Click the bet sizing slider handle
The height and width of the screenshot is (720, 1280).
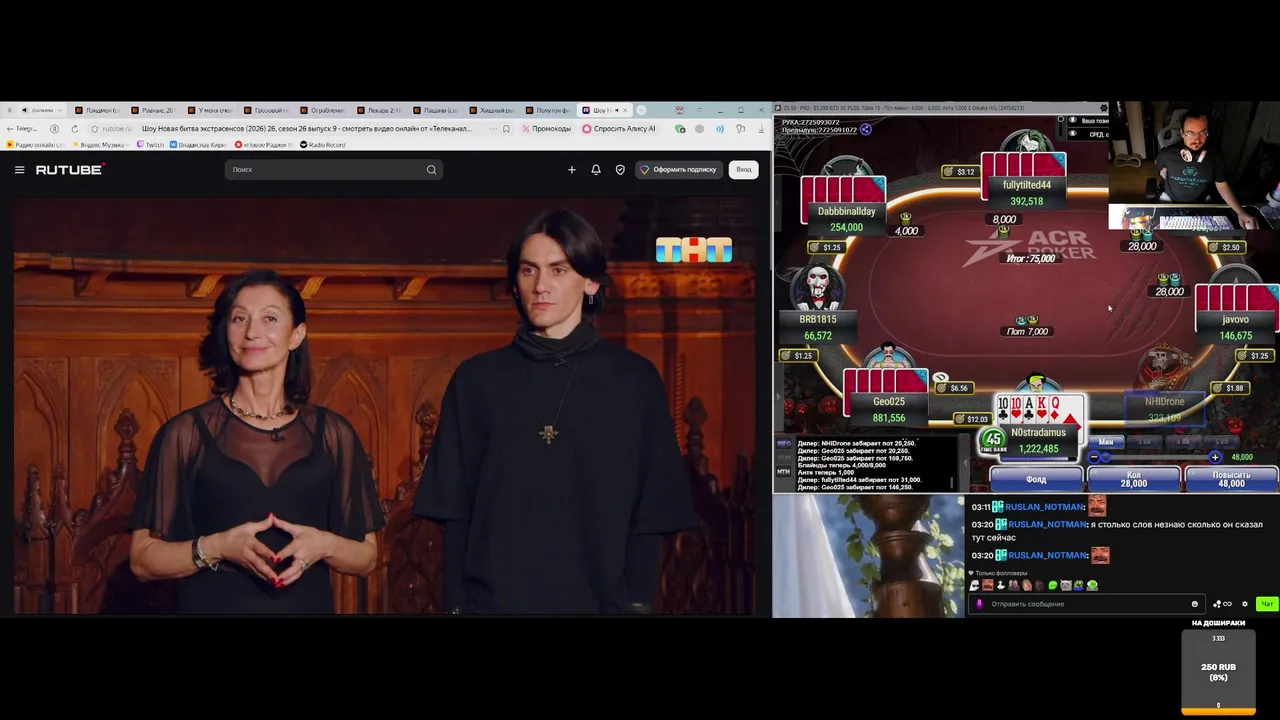click(1104, 458)
